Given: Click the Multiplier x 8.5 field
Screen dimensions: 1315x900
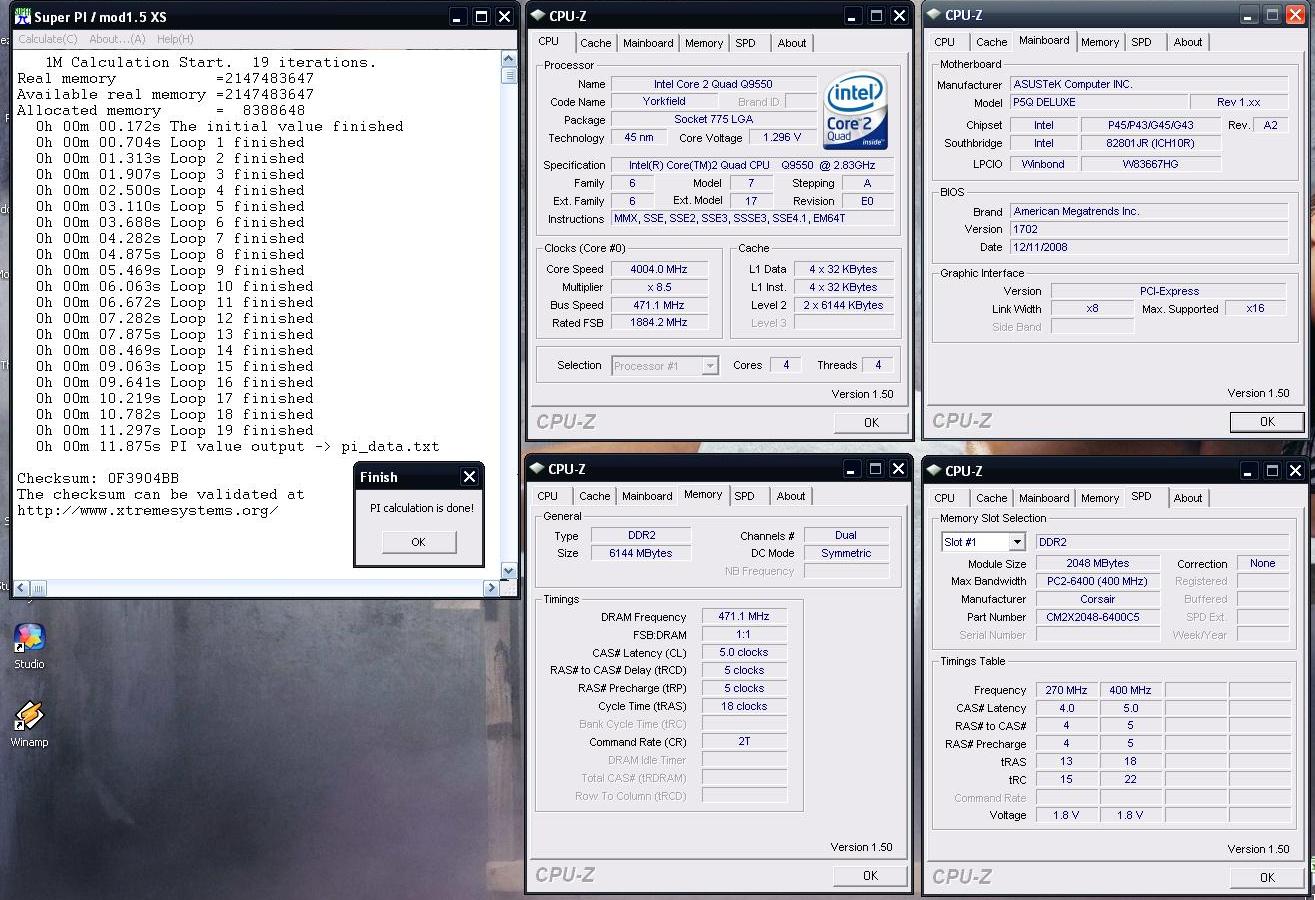Looking at the screenshot, I should [x=659, y=287].
